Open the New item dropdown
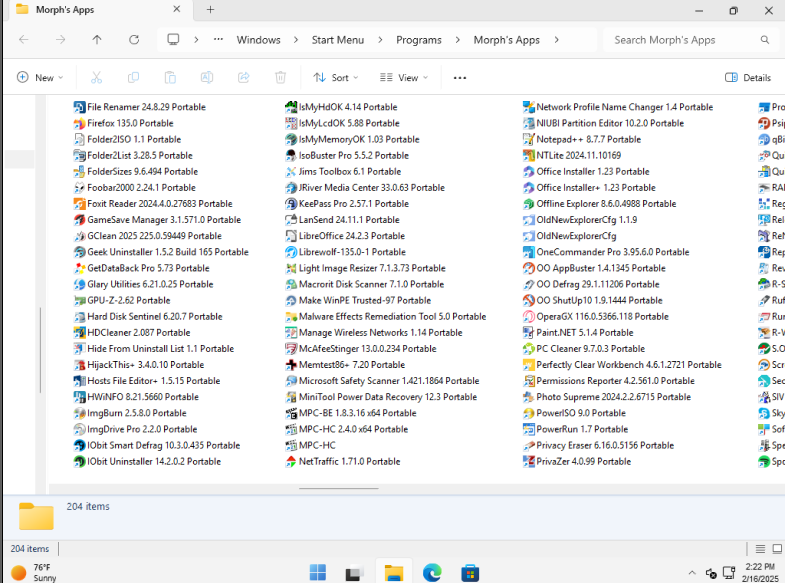Viewport: 785px width, 583px height. (x=40, y=78)
